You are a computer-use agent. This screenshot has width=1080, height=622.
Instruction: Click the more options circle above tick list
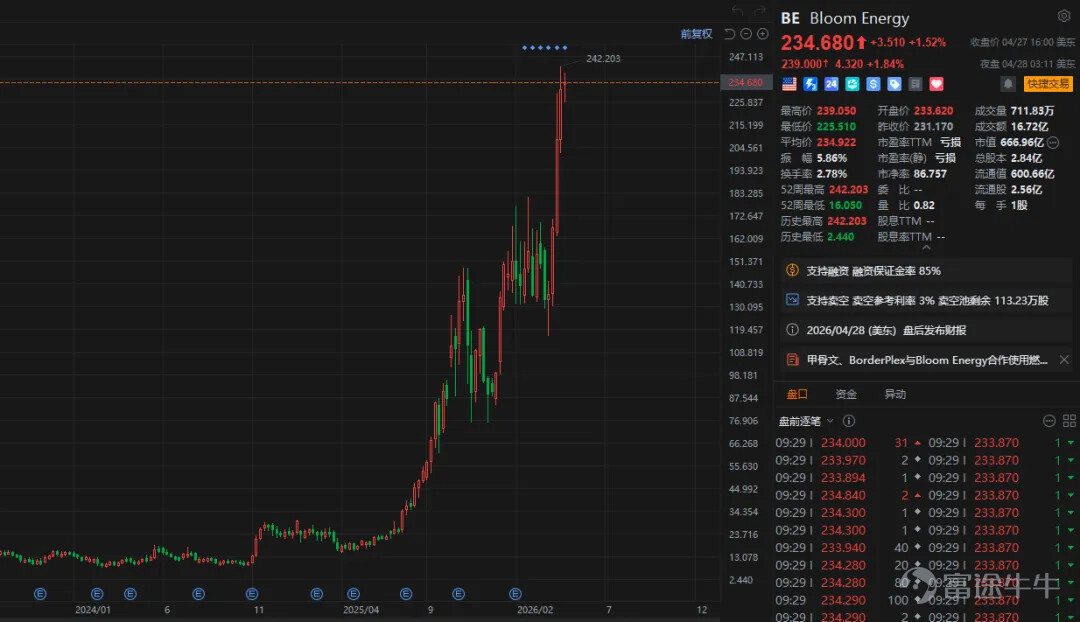point(1049,421)
